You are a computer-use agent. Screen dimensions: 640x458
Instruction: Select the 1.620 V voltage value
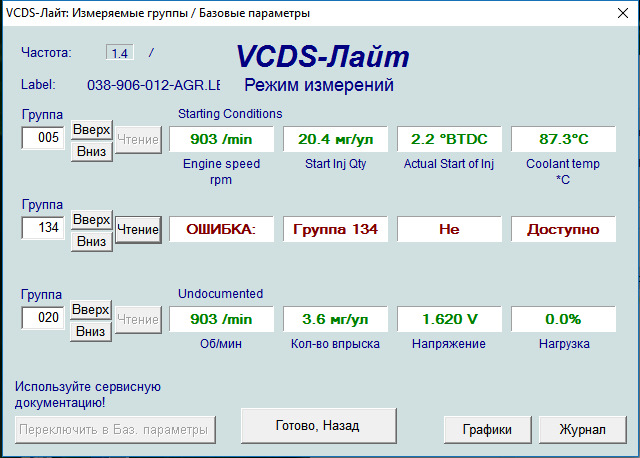point(449,319)
